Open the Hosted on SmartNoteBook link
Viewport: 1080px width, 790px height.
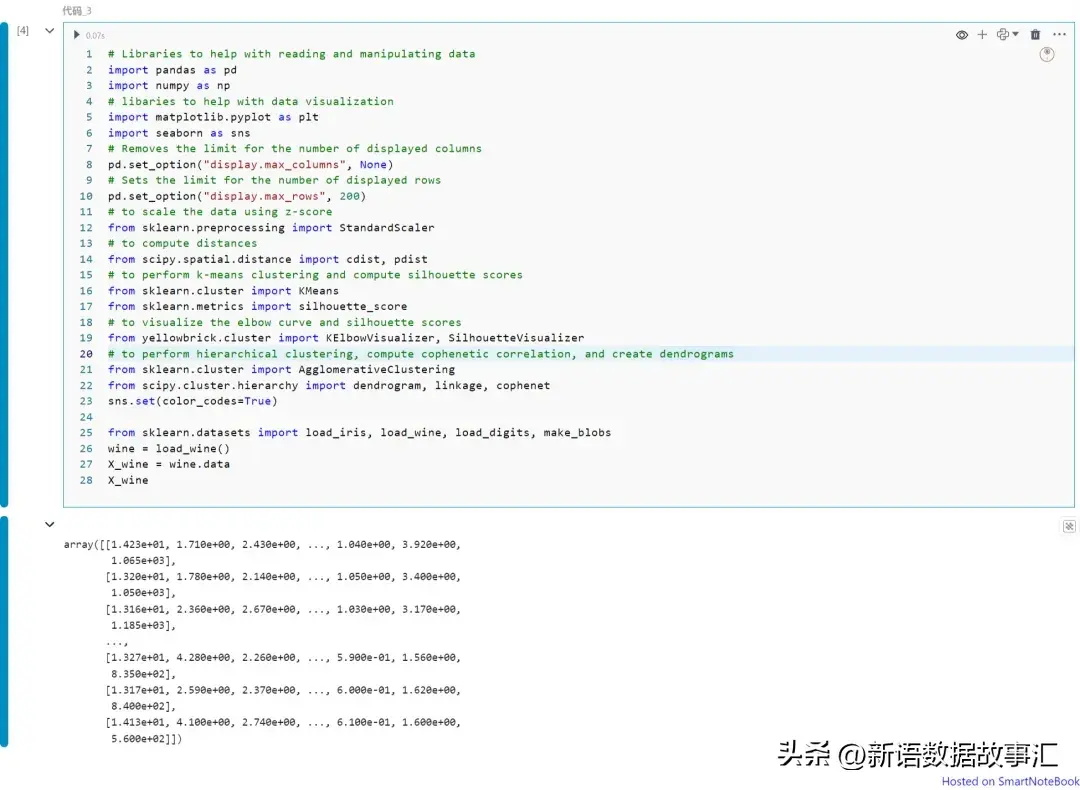pos(1010,781)
